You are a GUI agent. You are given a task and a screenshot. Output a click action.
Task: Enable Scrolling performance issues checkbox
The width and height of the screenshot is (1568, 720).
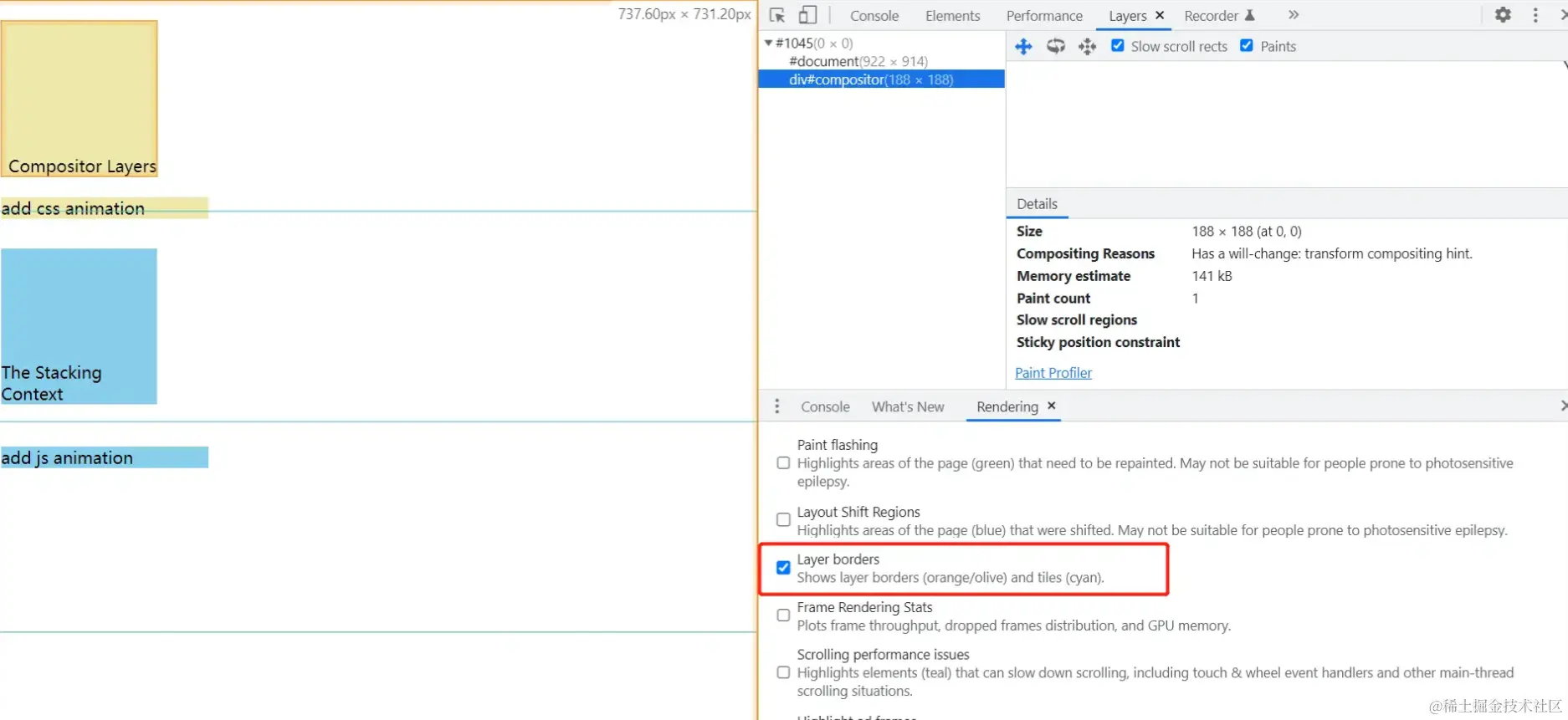click(x=783, y=672)
